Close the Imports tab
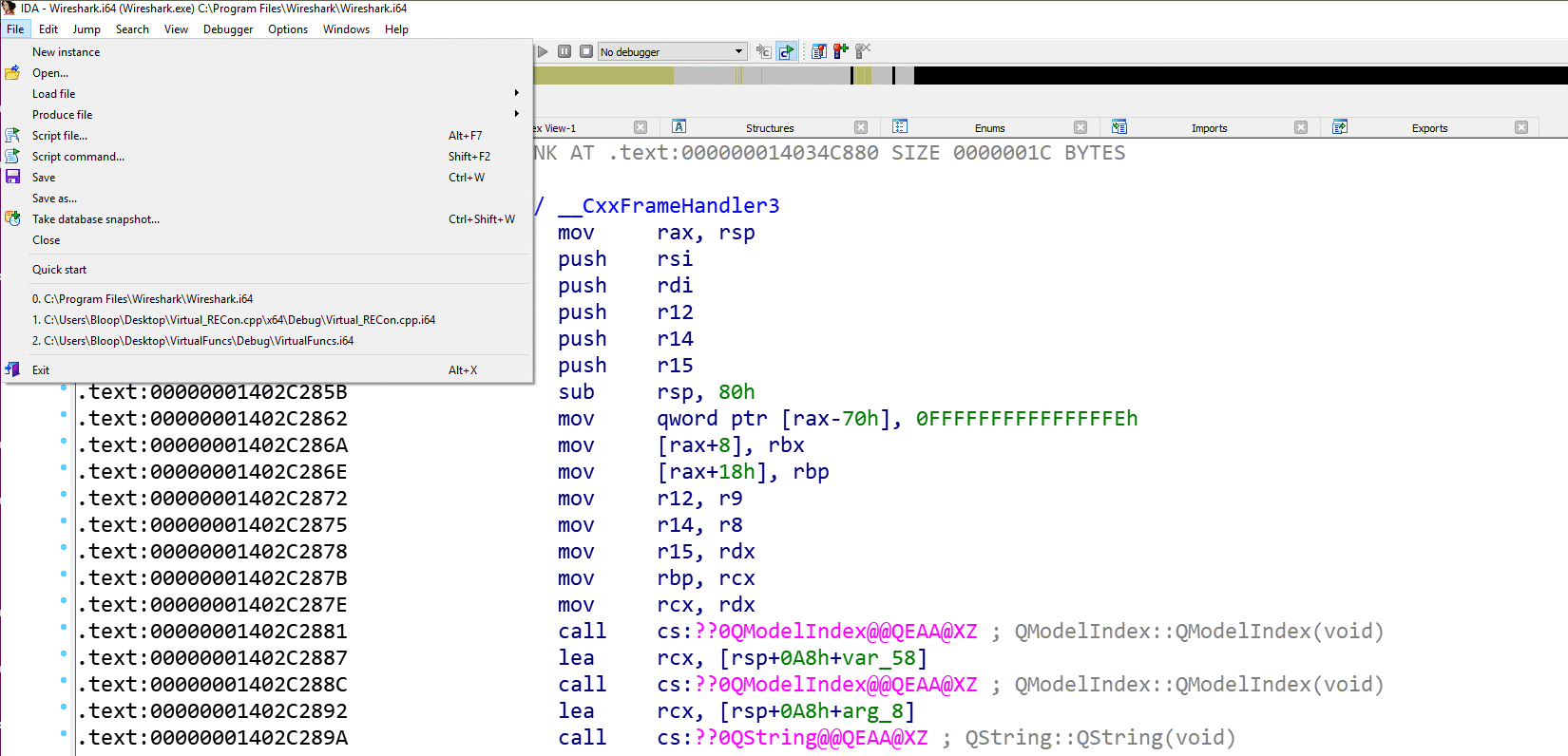Screen dimensions: 1568x756 (1301, 127)
